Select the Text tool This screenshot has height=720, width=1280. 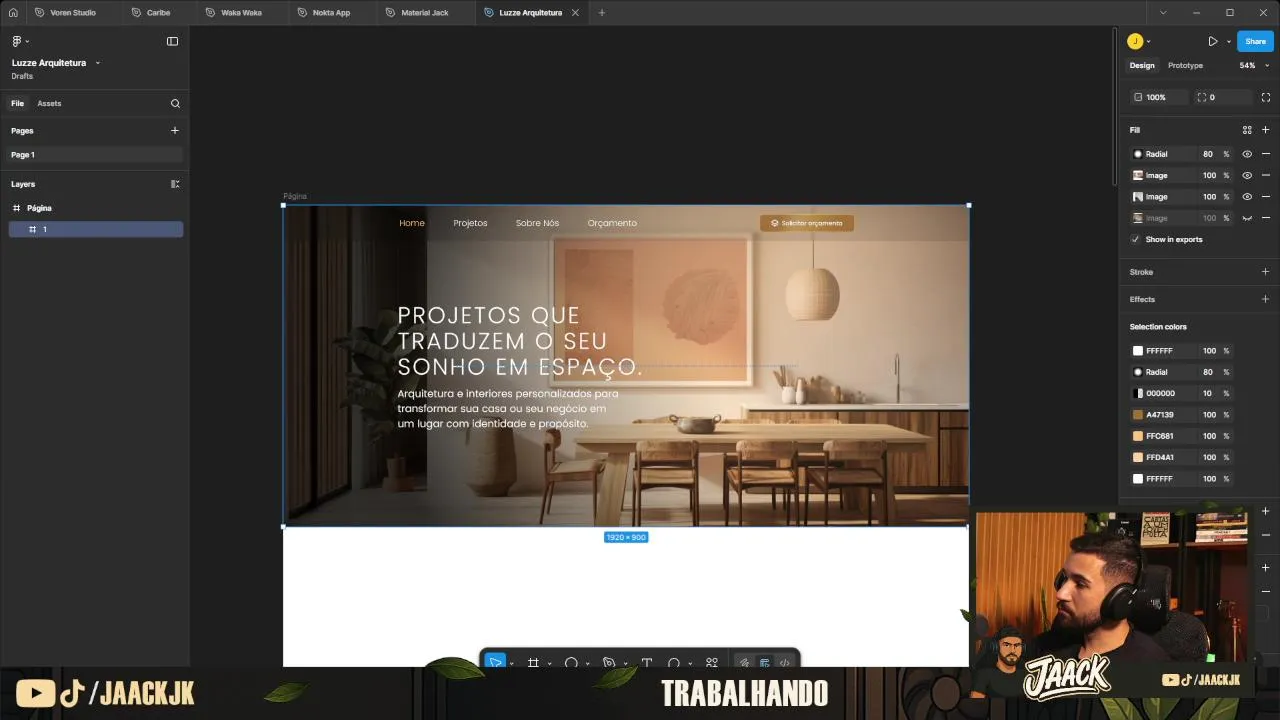[647, 662]
